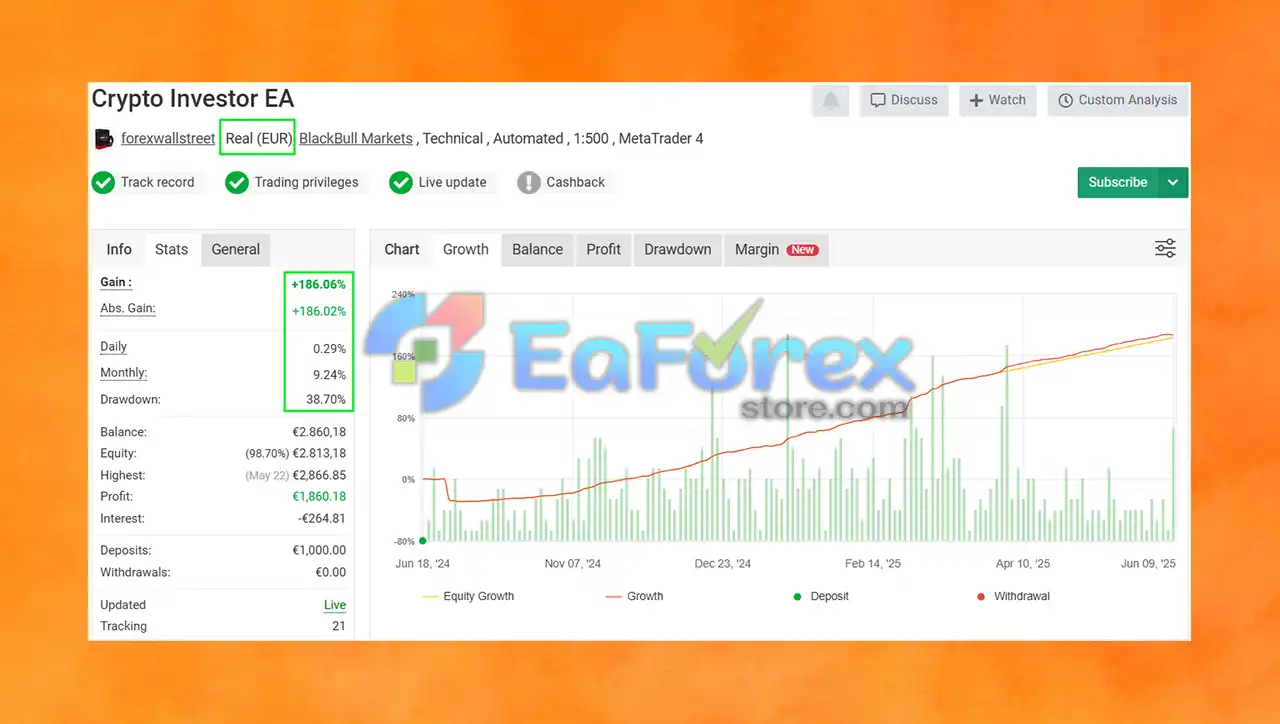Select the Chart tab label
This screenshot has height=724, width=1280.
tap(402, 249)
